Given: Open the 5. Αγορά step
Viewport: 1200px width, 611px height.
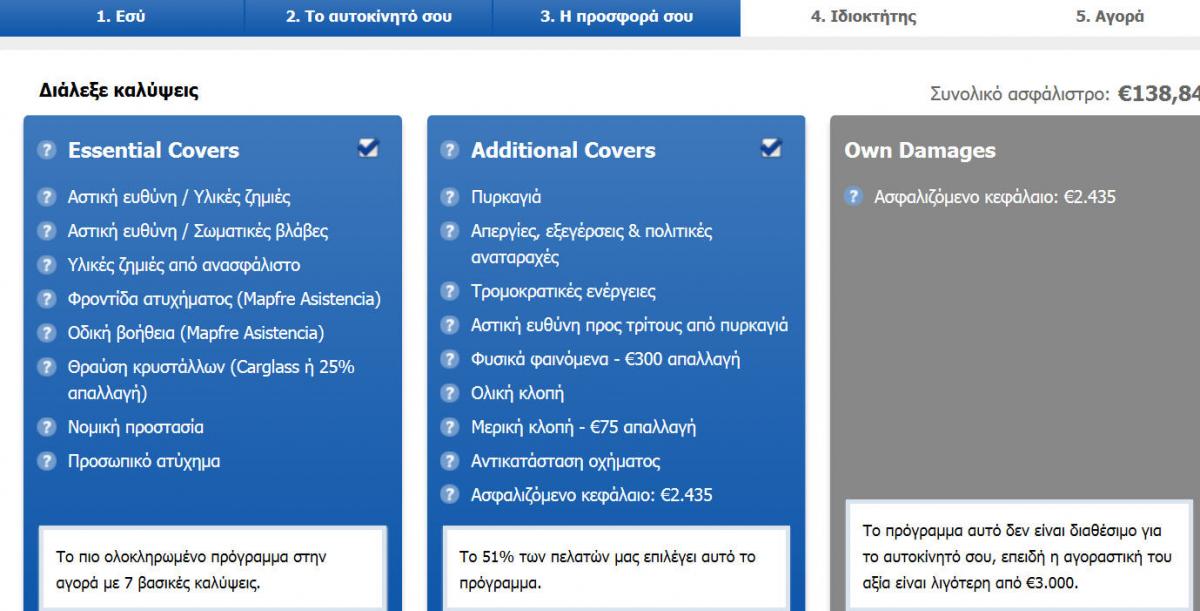Looking at the screenshot, I should pyautogui.click(x=1110, y=17).
